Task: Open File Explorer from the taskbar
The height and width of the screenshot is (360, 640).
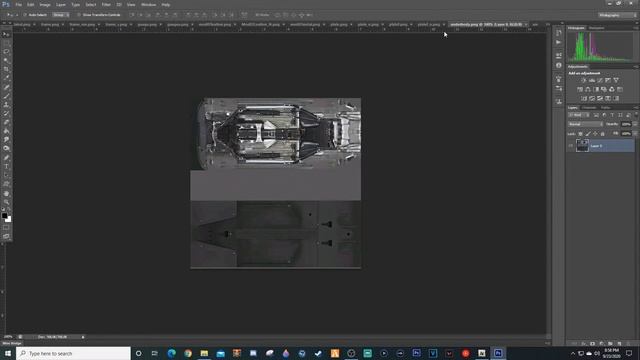Action: point(204,353)
